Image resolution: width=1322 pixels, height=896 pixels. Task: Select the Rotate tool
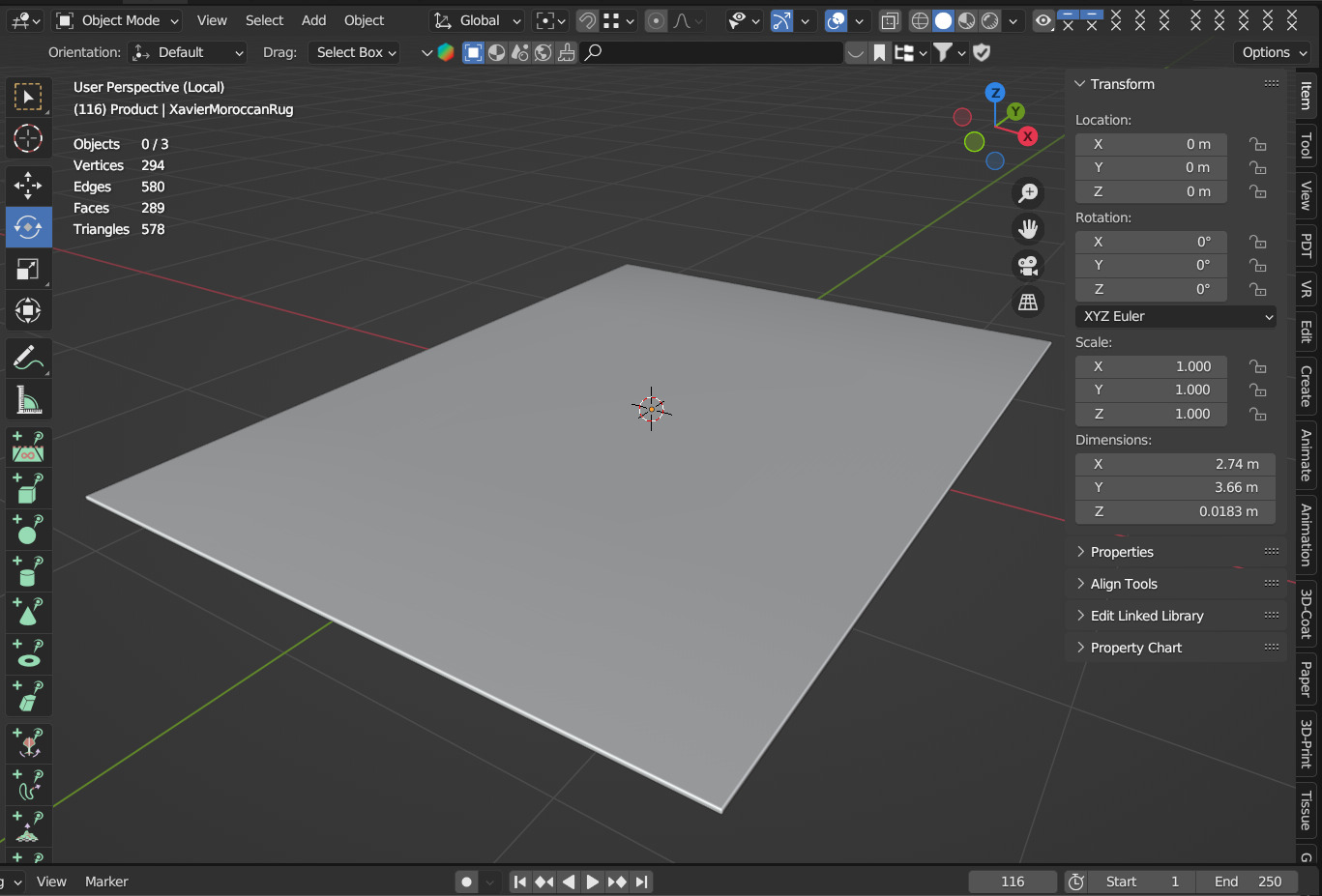tap(28, 227)
